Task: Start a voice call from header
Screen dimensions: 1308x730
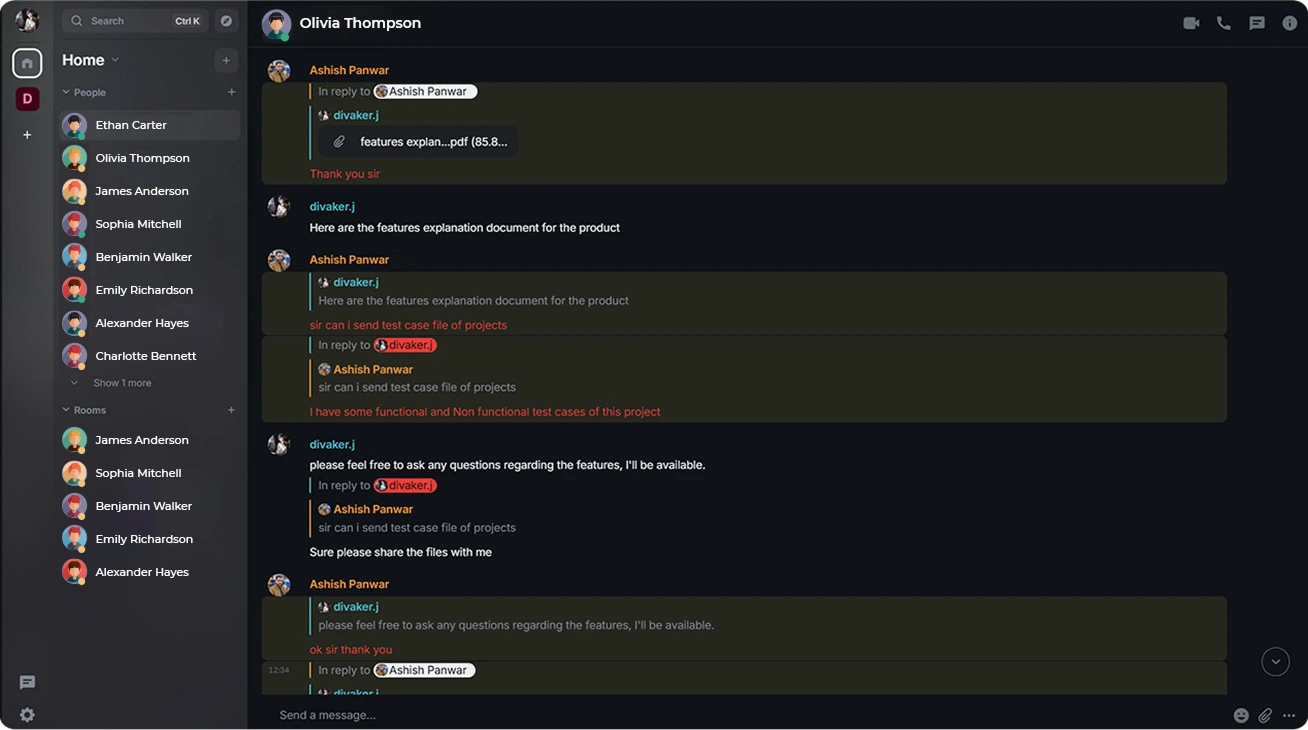Action: pyautogui.click(x=1224, y=23)
